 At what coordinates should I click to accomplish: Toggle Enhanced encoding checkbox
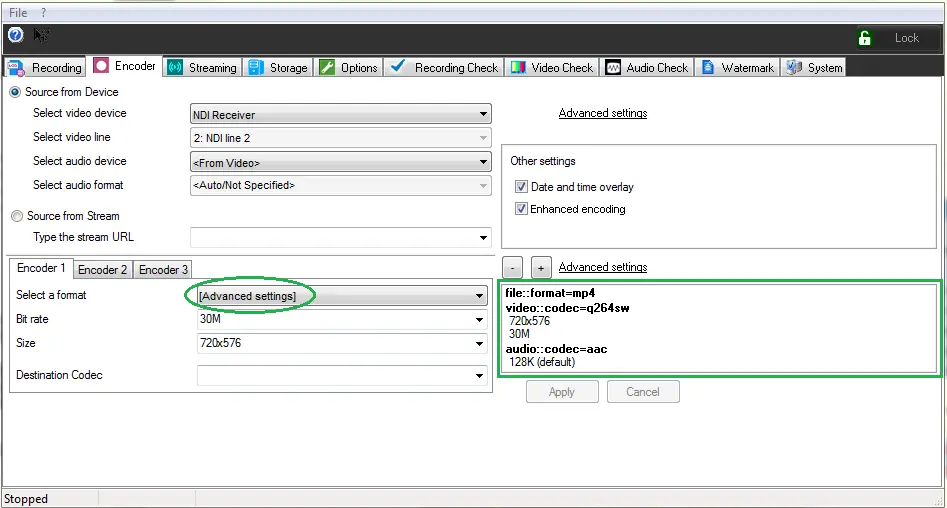coord(521,209)
